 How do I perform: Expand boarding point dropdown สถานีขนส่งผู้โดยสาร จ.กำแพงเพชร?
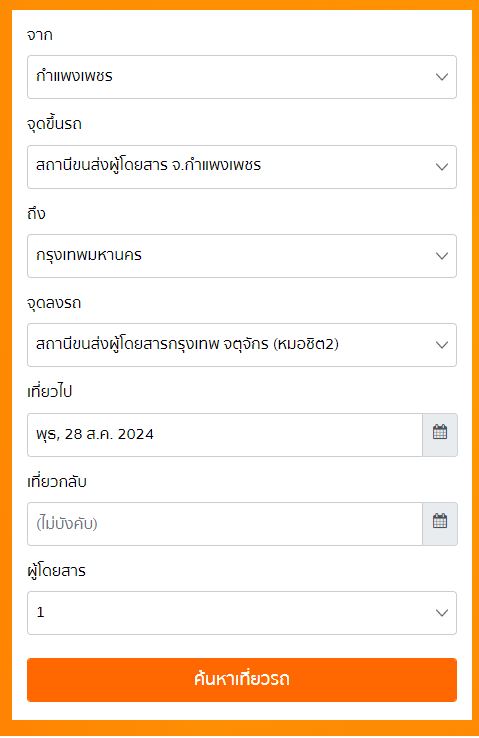pyautogui.click(x=242, y=167)
